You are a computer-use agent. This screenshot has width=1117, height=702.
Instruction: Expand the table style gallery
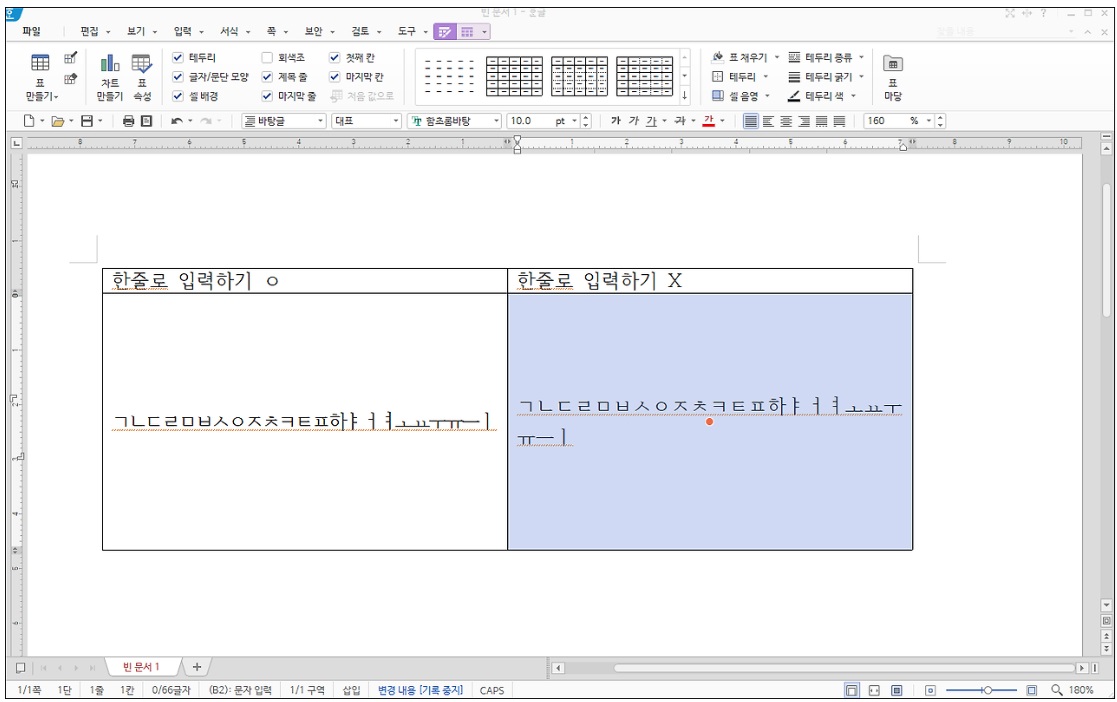click(685, 96)
